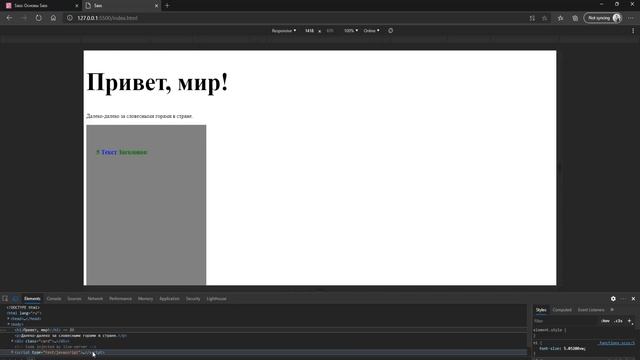This screenshot has height=360, width=640.
Task: Add this page to favorites star icon
Action: 544,18
